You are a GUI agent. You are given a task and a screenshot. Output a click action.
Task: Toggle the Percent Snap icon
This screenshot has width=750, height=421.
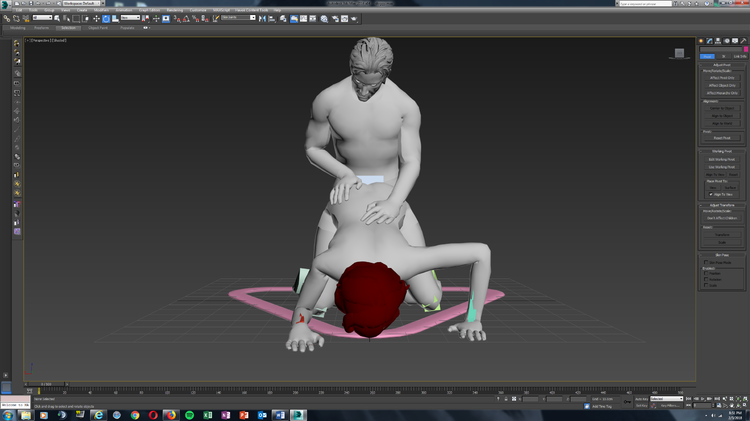tap(196, 19)
